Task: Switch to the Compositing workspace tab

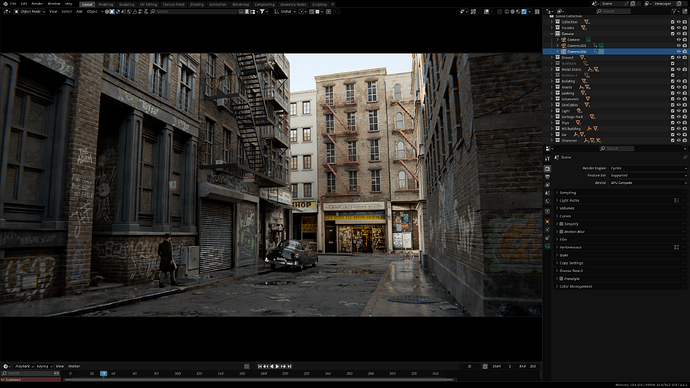Action: click(264, 4)
